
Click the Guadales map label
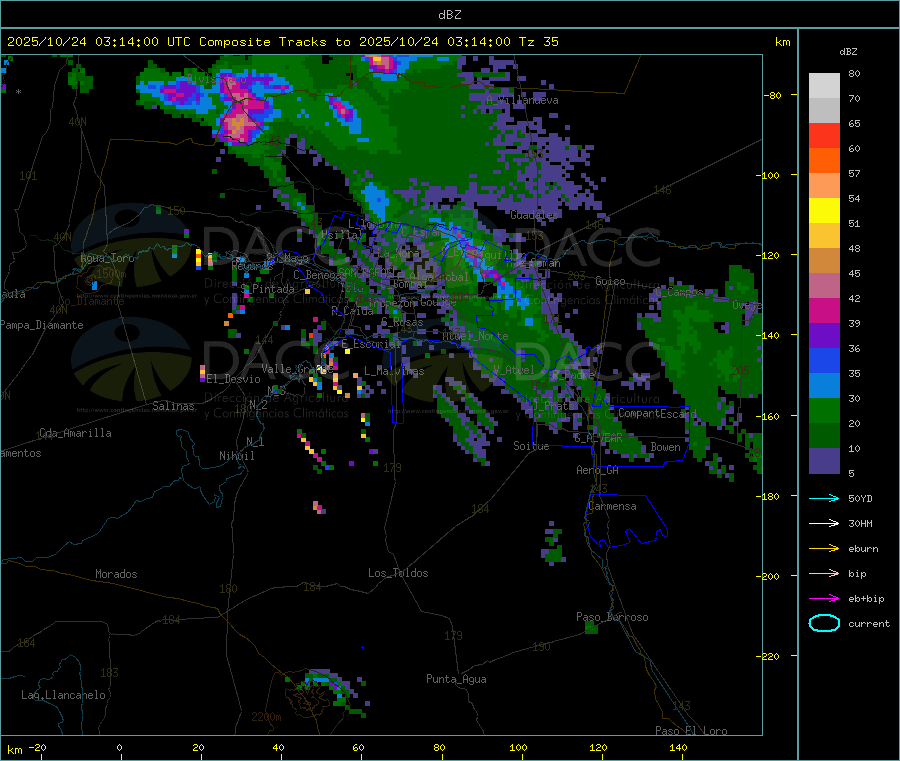coord(534,215)
